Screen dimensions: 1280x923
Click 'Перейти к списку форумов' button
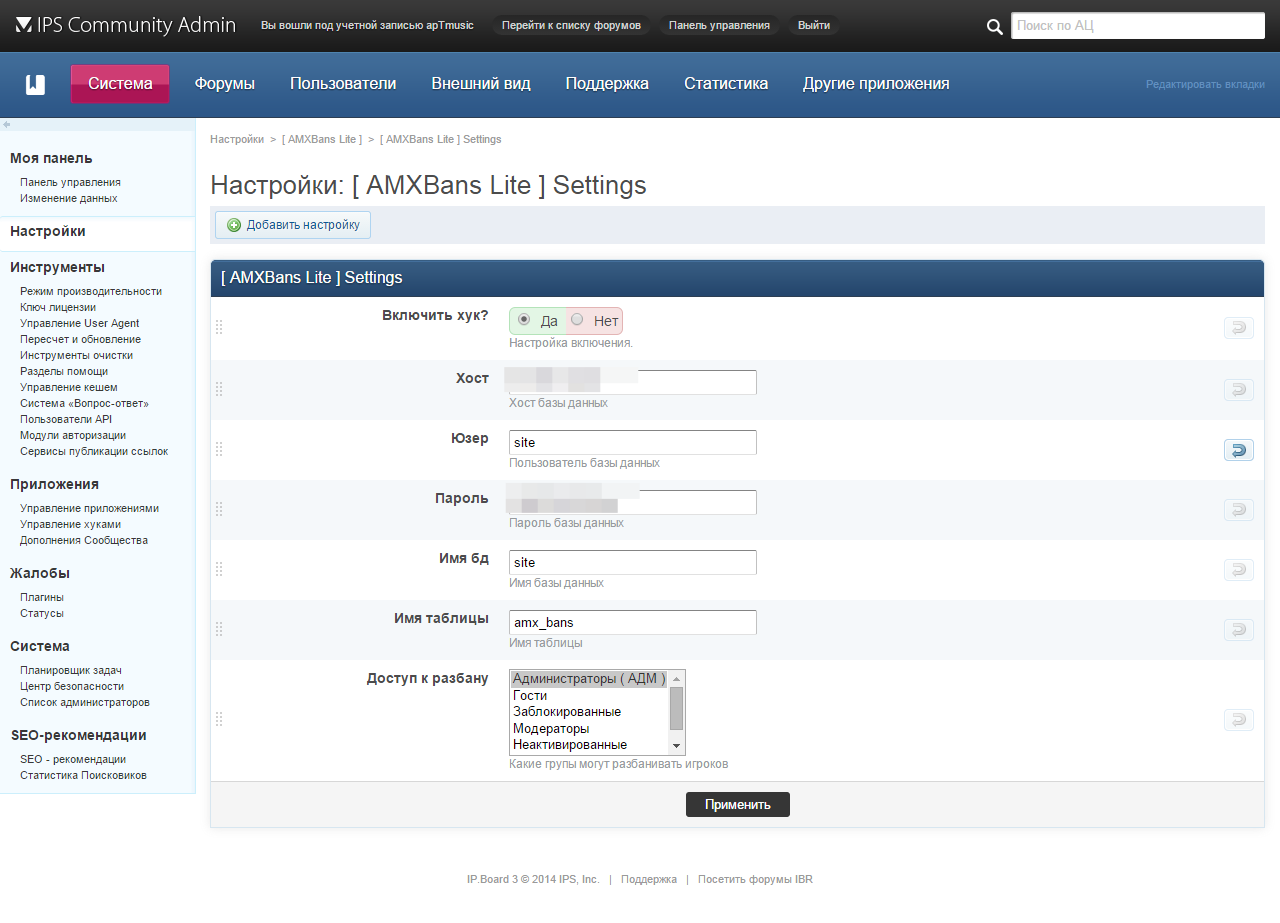(571, 25)
